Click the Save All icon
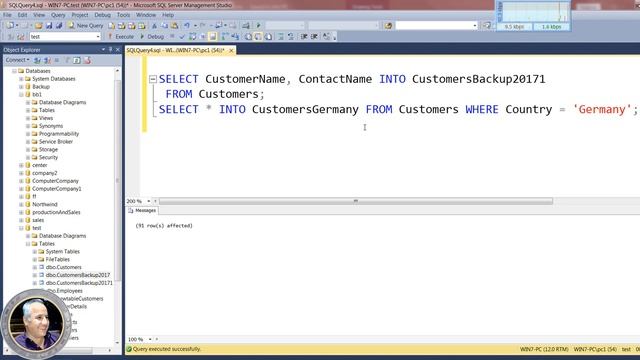This screenshot has width=640, height=360. (x=59, y=25)
